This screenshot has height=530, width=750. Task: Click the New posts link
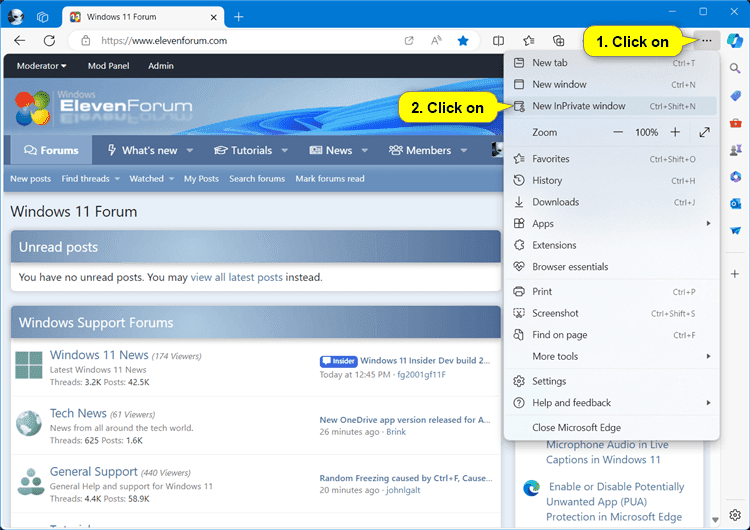[31, 178]
